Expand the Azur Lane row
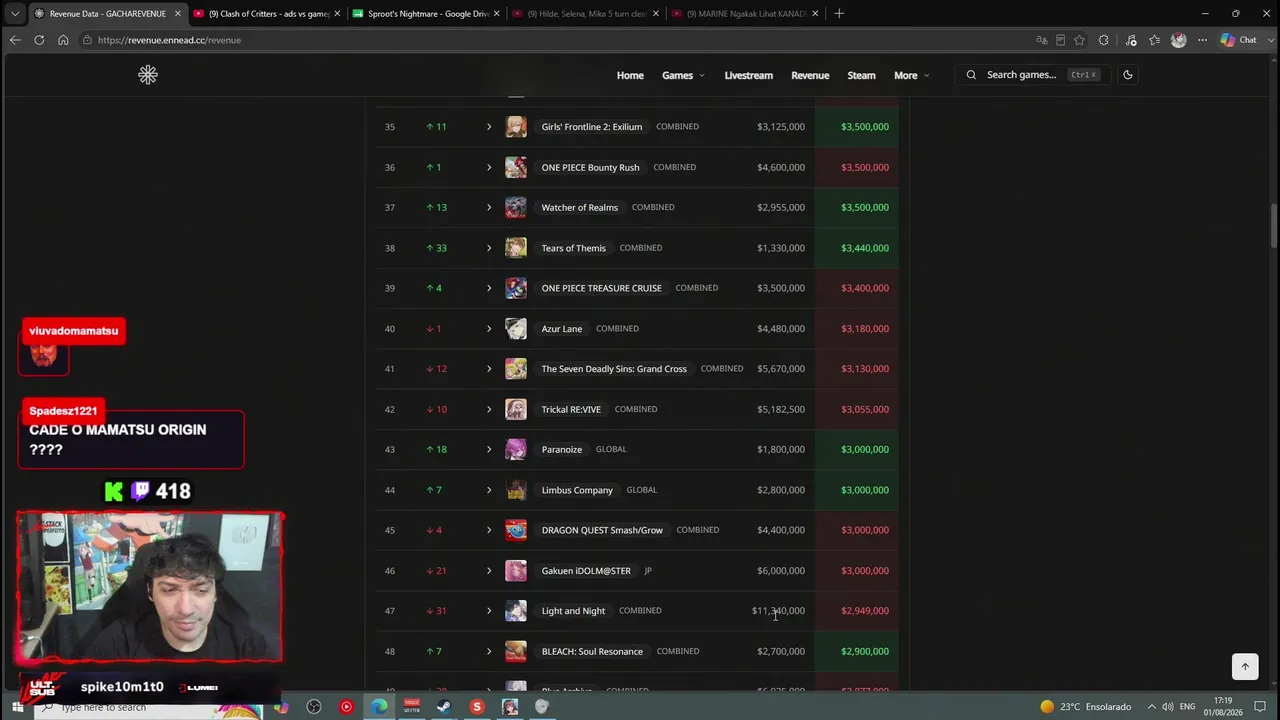Screen dimensions: 1280x720 point(489,328)
